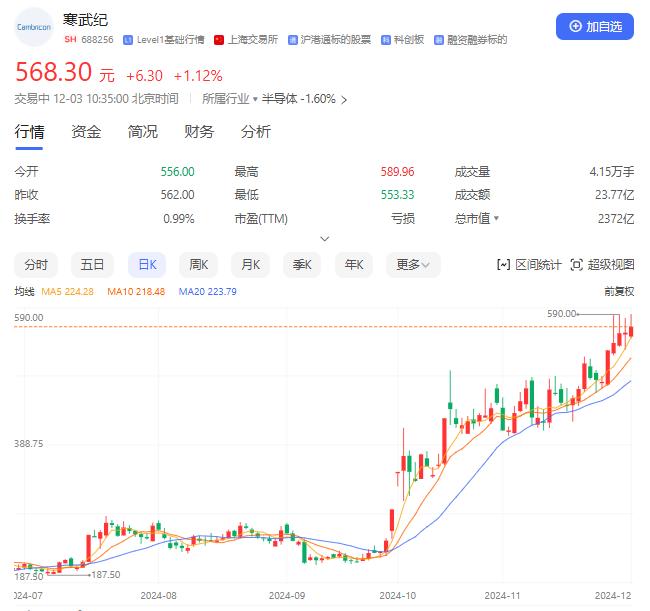Click the 187.50 low marker on chart
Screen dimensions: 650x611
pyautogui.click(x=106, y=575)
